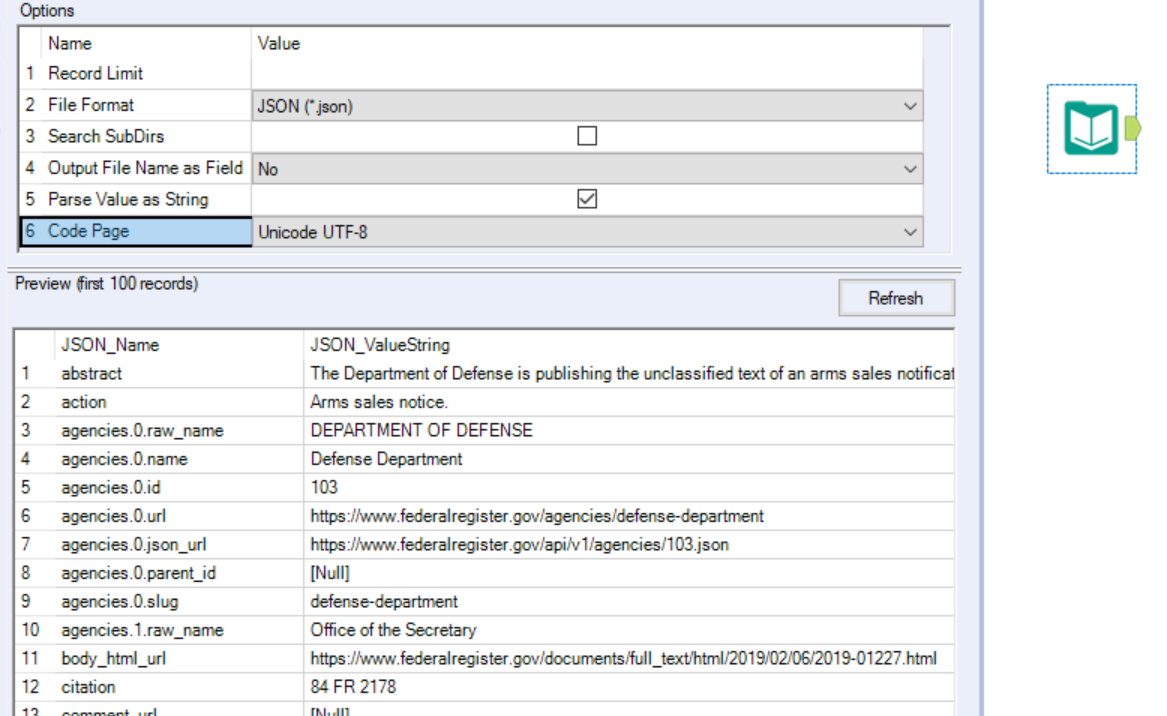Image resolution: width=1167 pixels, height=716 pixels.
Task: Select the Arms sales notice action value
Action: coord(360,402)
